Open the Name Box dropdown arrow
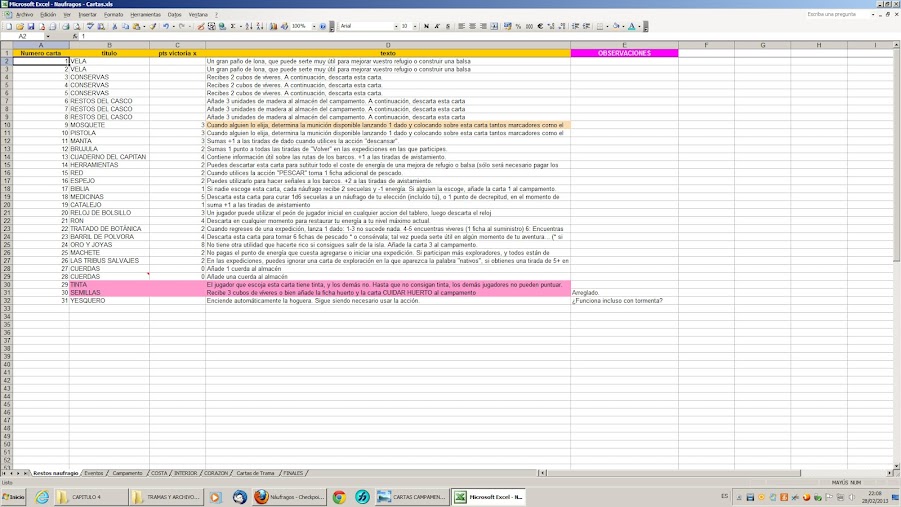The image size is (901, 507). [48, 36]
